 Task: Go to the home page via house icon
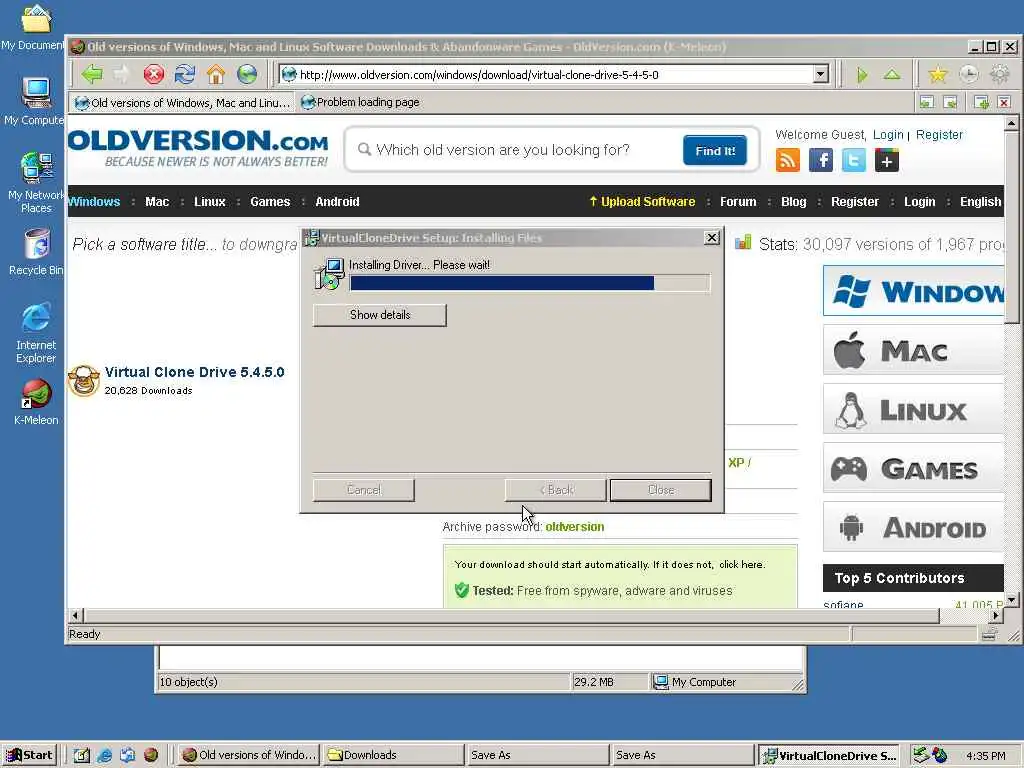216,74
